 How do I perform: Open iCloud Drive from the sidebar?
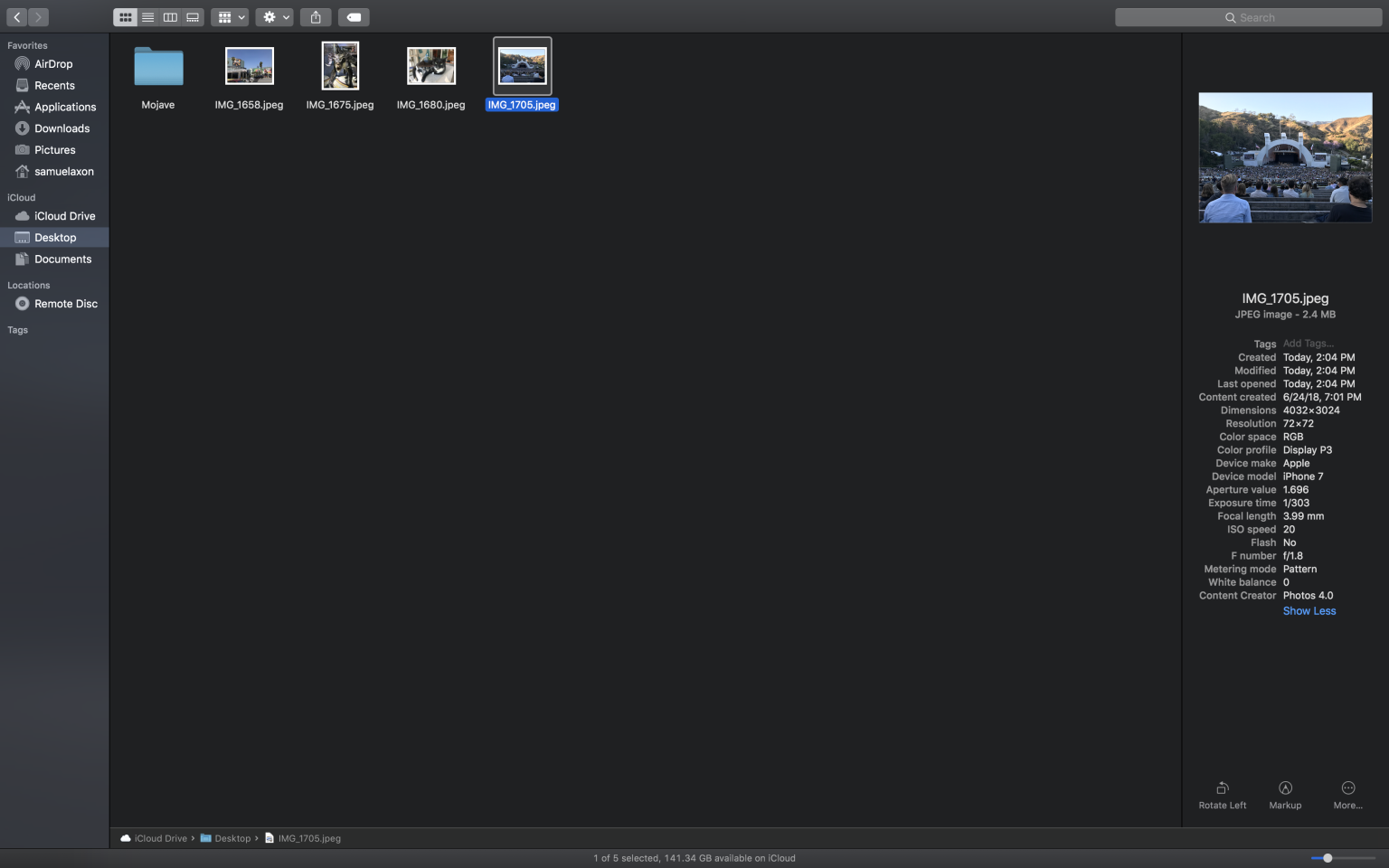click(63, 215)
